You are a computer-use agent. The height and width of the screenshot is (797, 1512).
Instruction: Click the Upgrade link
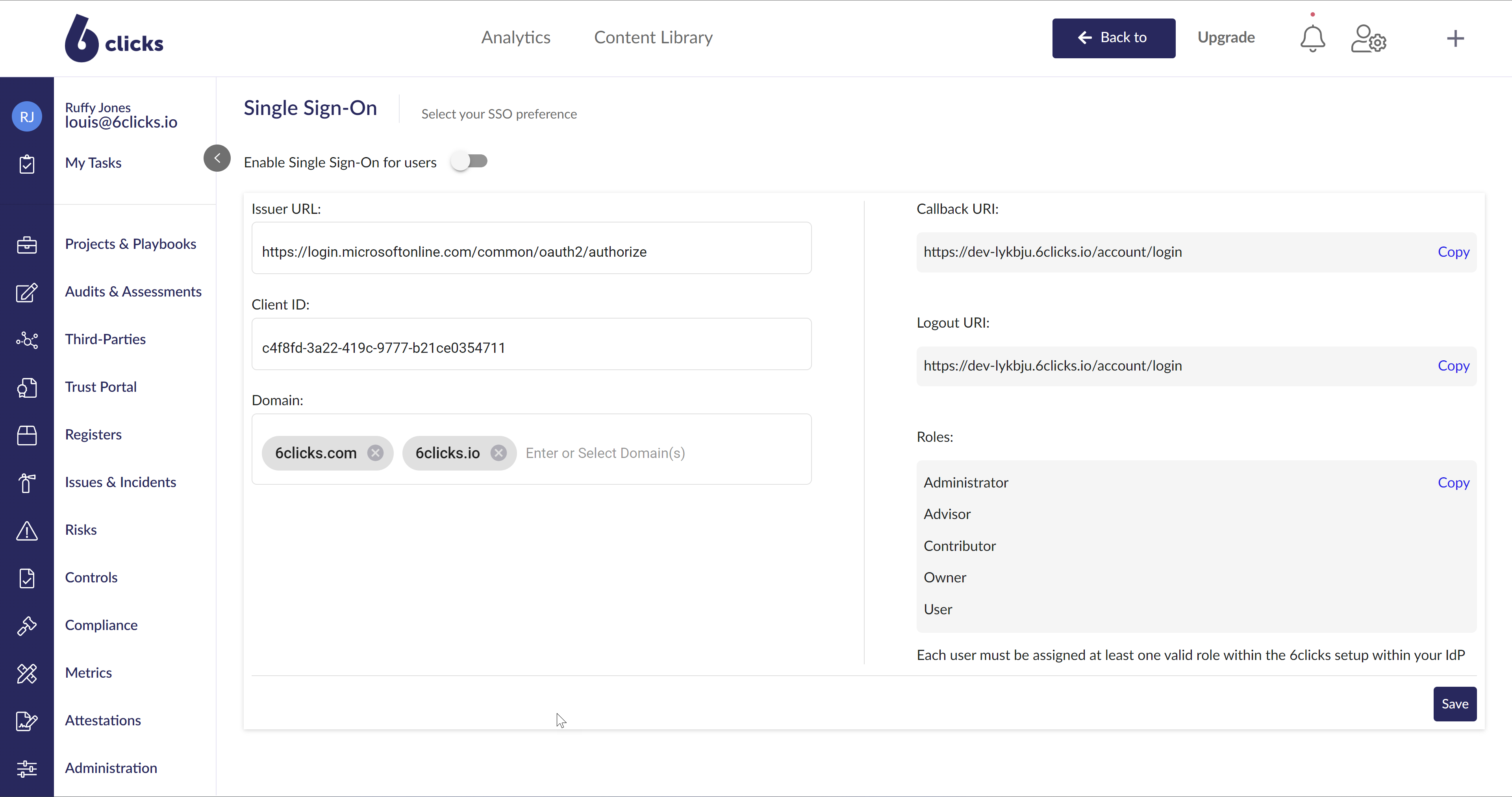1226,37
